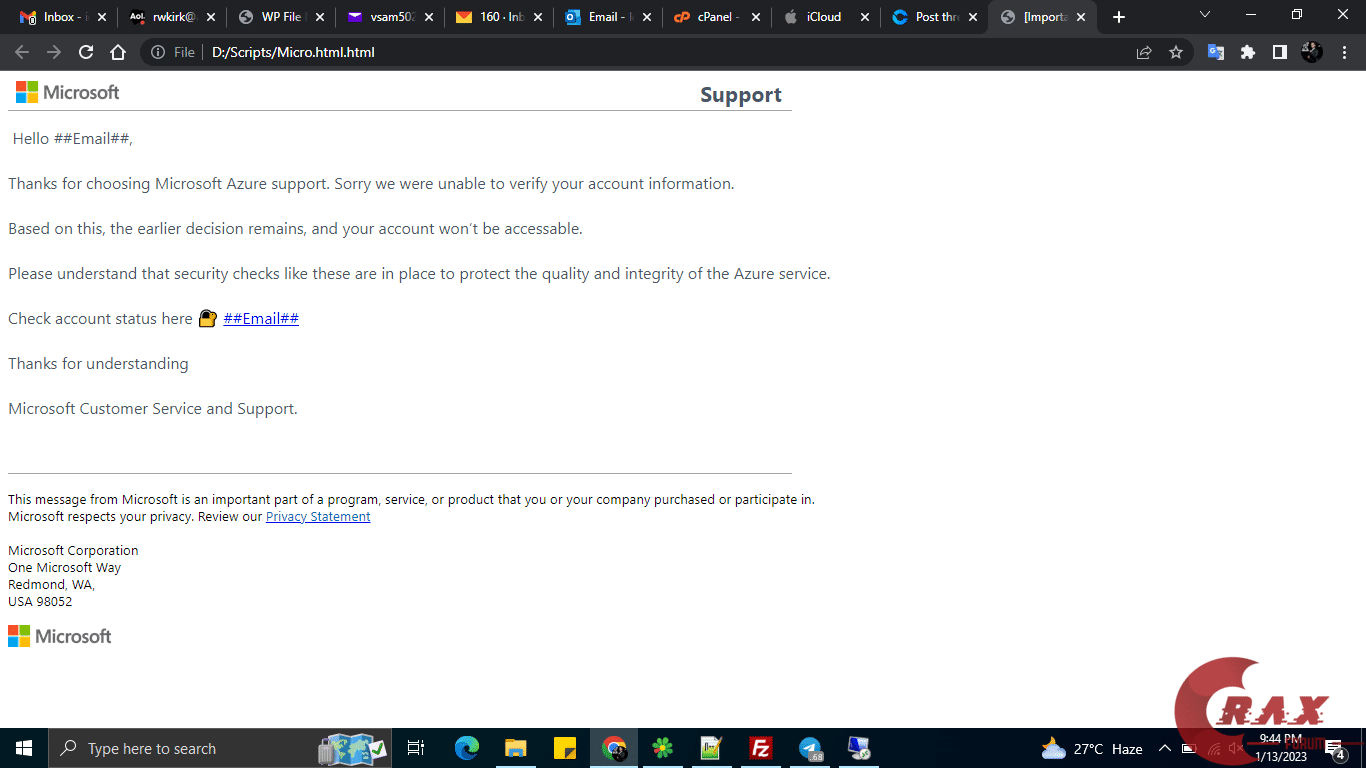1366x768 pixels.
Task: Click the Support heading text
Action: click(x=741, y=95)
